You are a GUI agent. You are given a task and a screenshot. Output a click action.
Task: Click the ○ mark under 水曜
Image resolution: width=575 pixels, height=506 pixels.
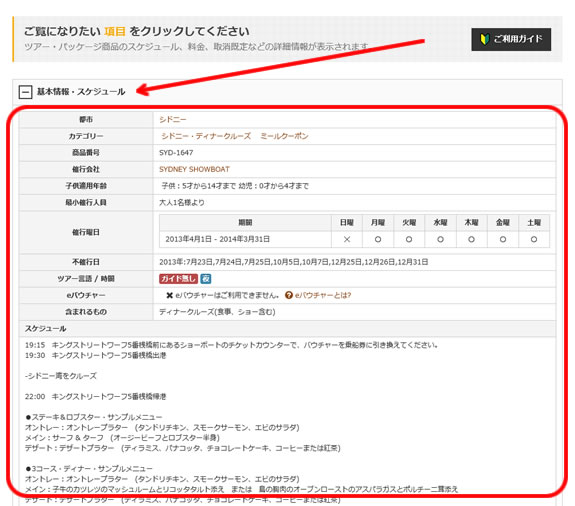pos(440,239)
